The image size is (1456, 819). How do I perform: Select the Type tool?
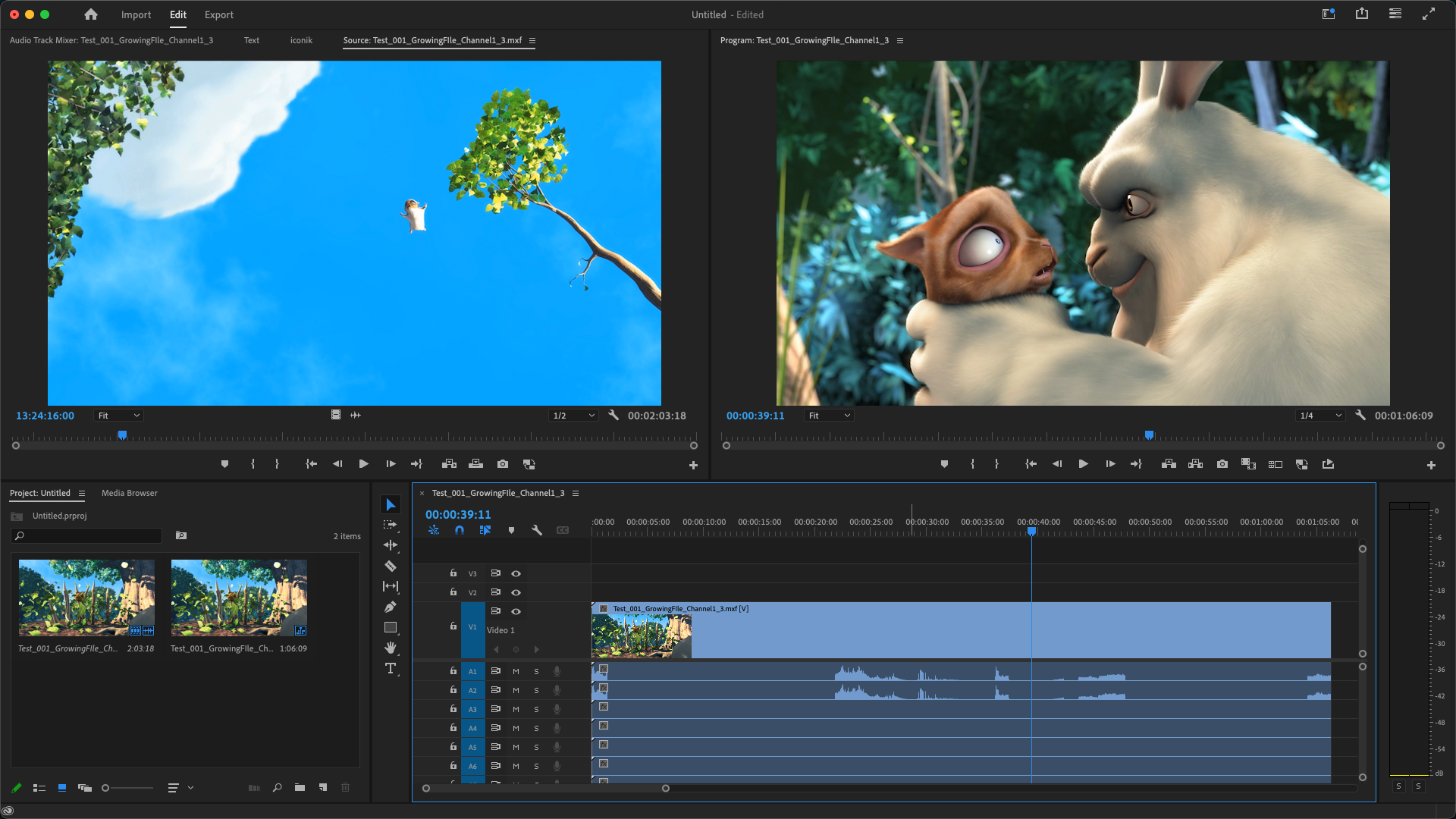[390, 668]
